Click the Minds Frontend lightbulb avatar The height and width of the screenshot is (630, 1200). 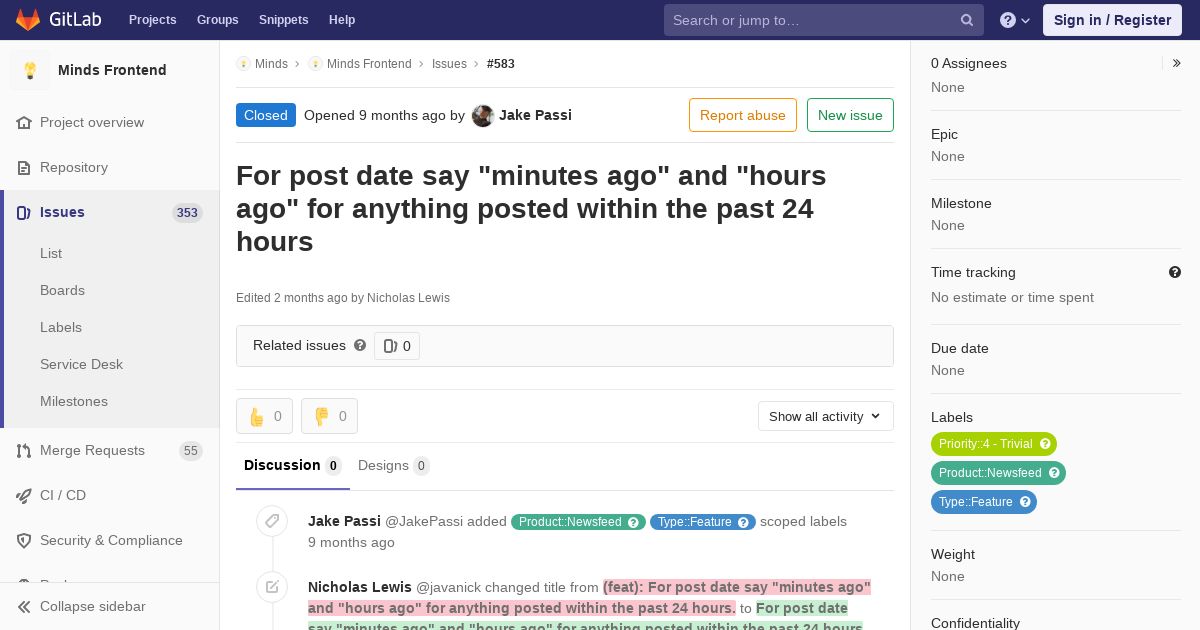point(30,70)
